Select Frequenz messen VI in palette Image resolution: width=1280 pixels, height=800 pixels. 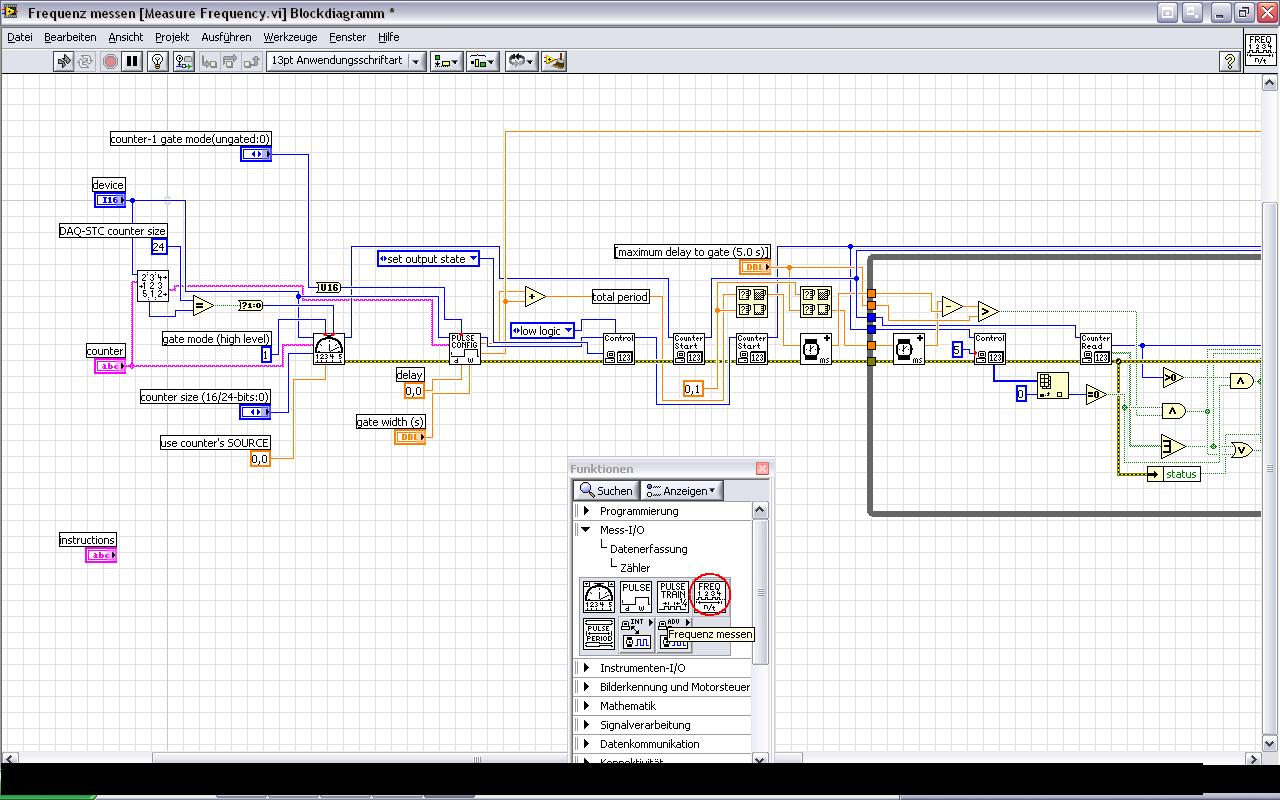(x=709, y=596)
